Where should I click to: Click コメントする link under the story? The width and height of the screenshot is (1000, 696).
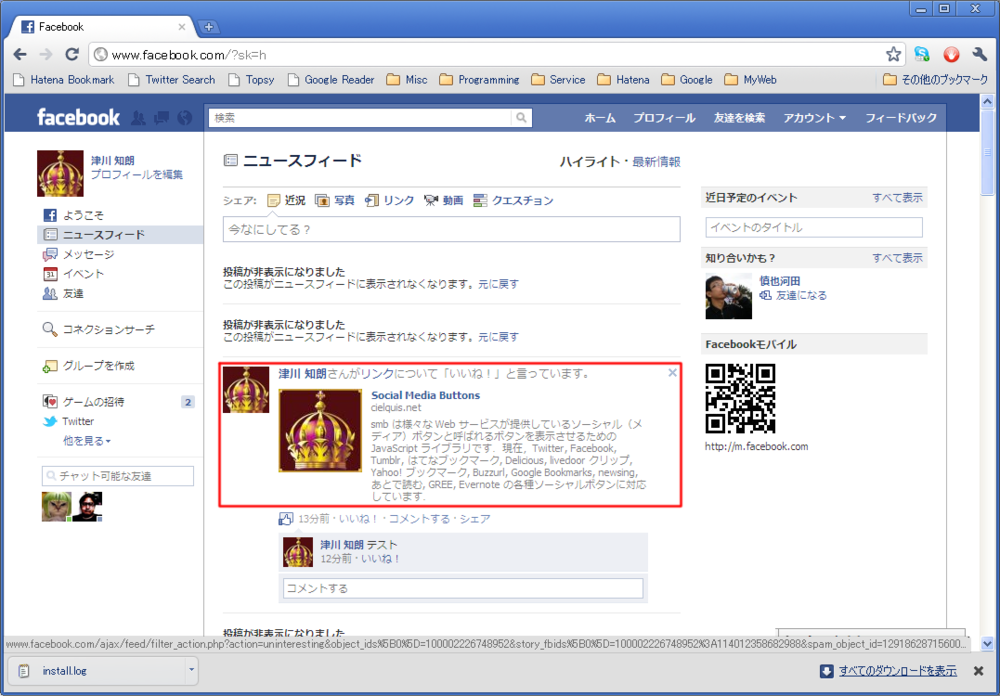click(419, 519)
